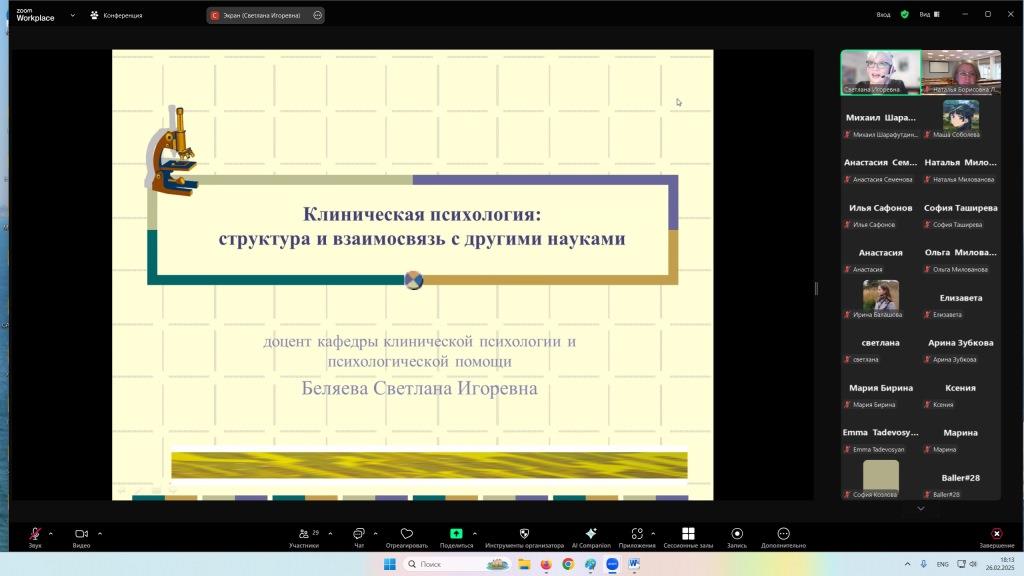
Task: Select the Экран (Светлана Игоревна) tab
Action: click(261, 15)
